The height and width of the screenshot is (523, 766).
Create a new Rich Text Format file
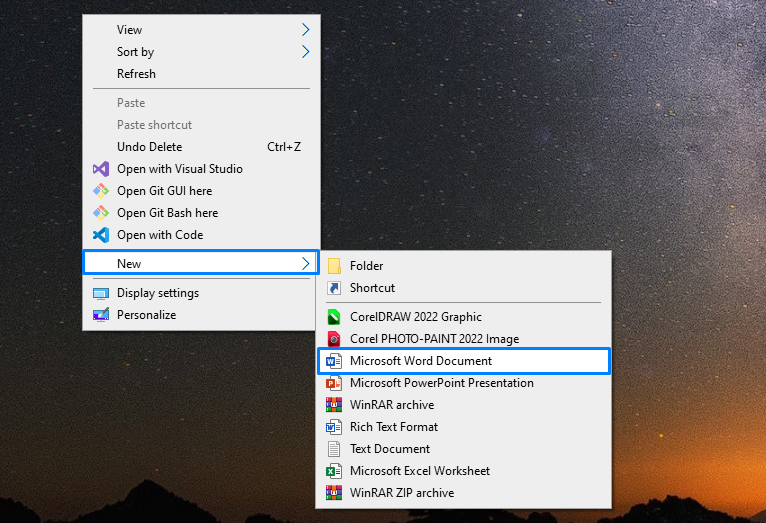coord(393,427)
